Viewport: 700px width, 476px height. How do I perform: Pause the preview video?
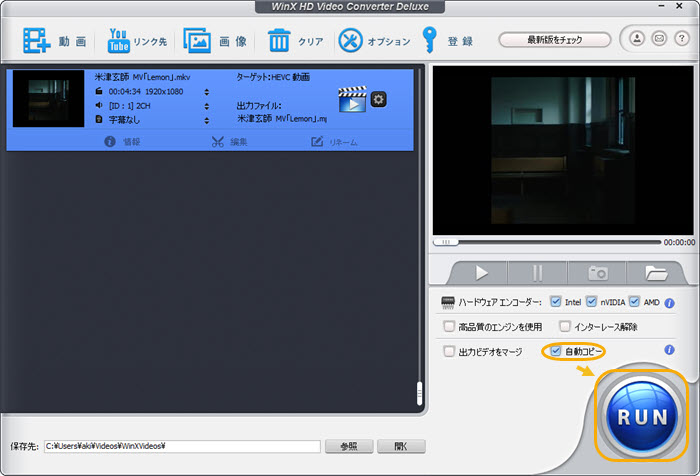pyautogui.click(x=538, y=272)
